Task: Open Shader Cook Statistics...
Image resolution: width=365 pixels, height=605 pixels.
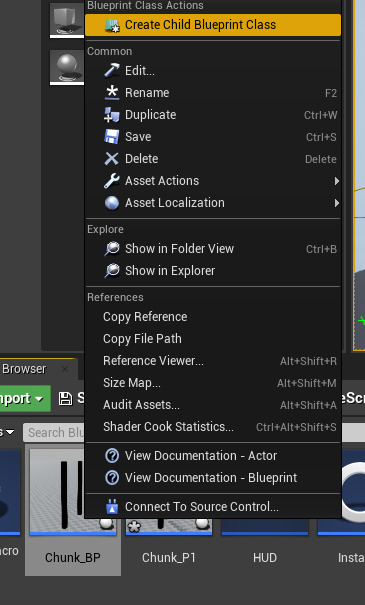Action: (213, 427)
